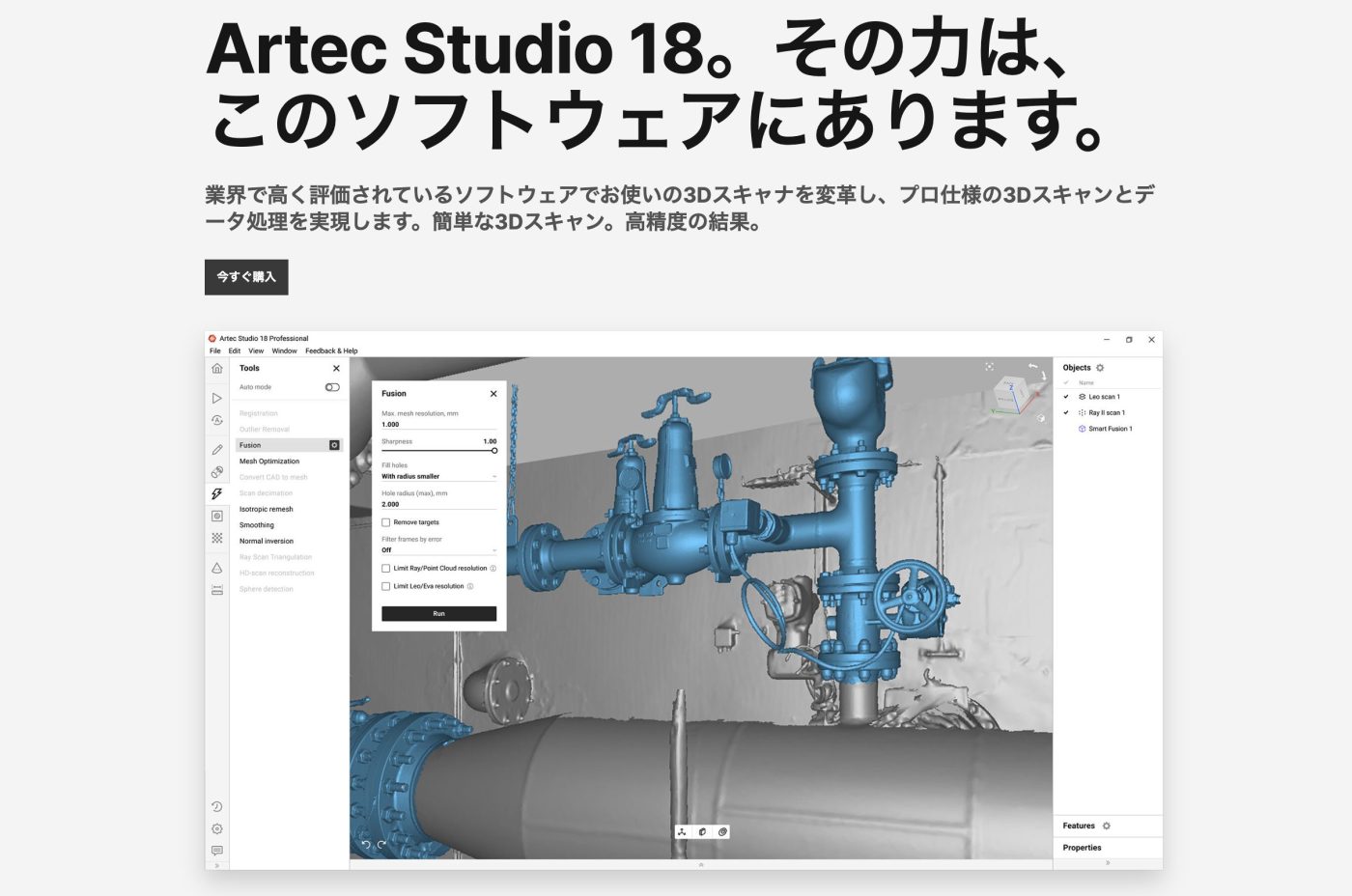This screenshot has width=1352, height=896.
Task: Click the fit-to-view icon in viewport
Action: [x=990, y=367]
